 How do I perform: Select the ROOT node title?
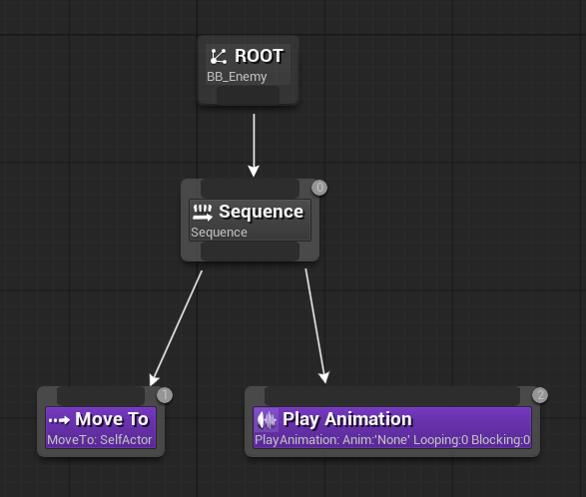[259, 56]
